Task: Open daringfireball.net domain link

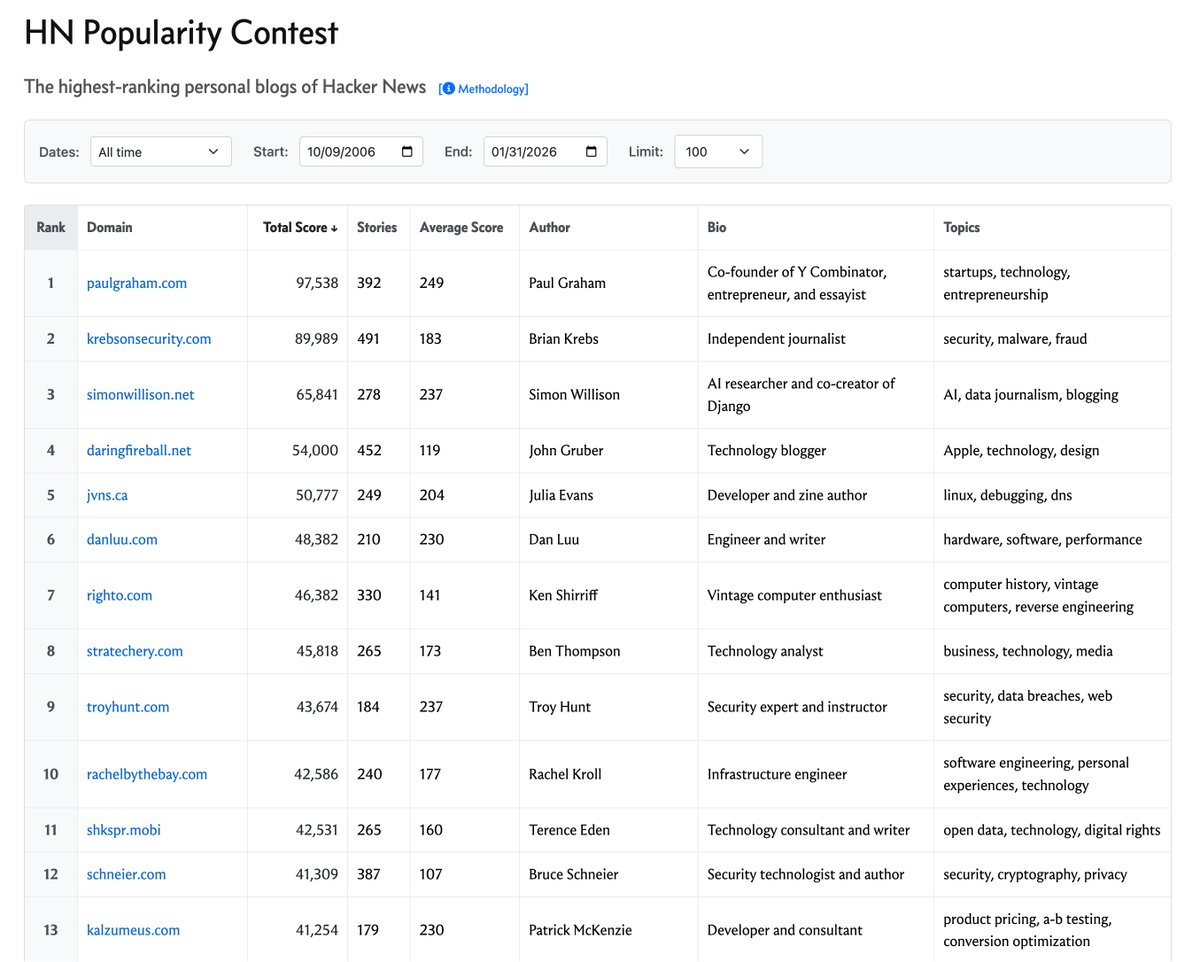Action: pyautogui.click(x=139, y=451)
